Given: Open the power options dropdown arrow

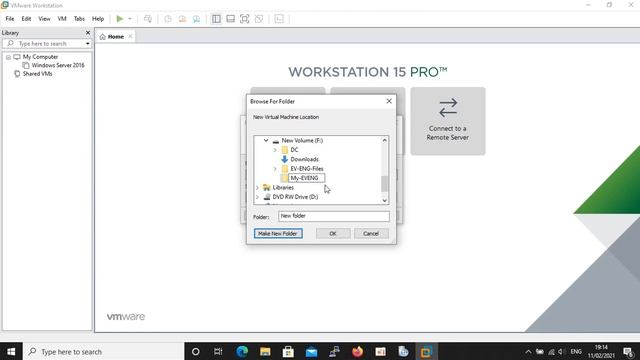Looking at the screenshot, I should (x=130, y=19).
